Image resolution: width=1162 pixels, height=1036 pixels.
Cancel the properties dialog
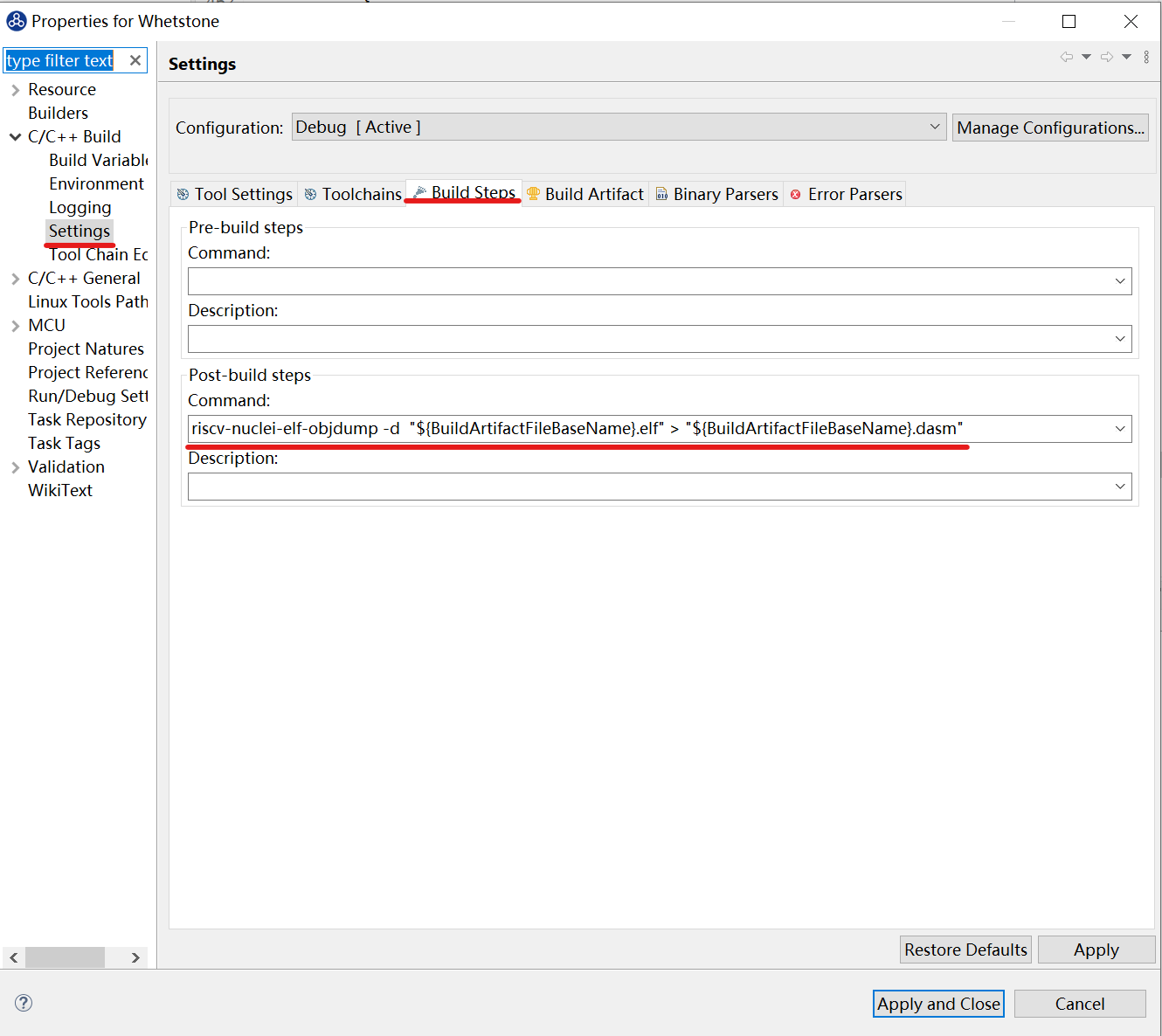pyautogui.click(x=1080, y=1004)
